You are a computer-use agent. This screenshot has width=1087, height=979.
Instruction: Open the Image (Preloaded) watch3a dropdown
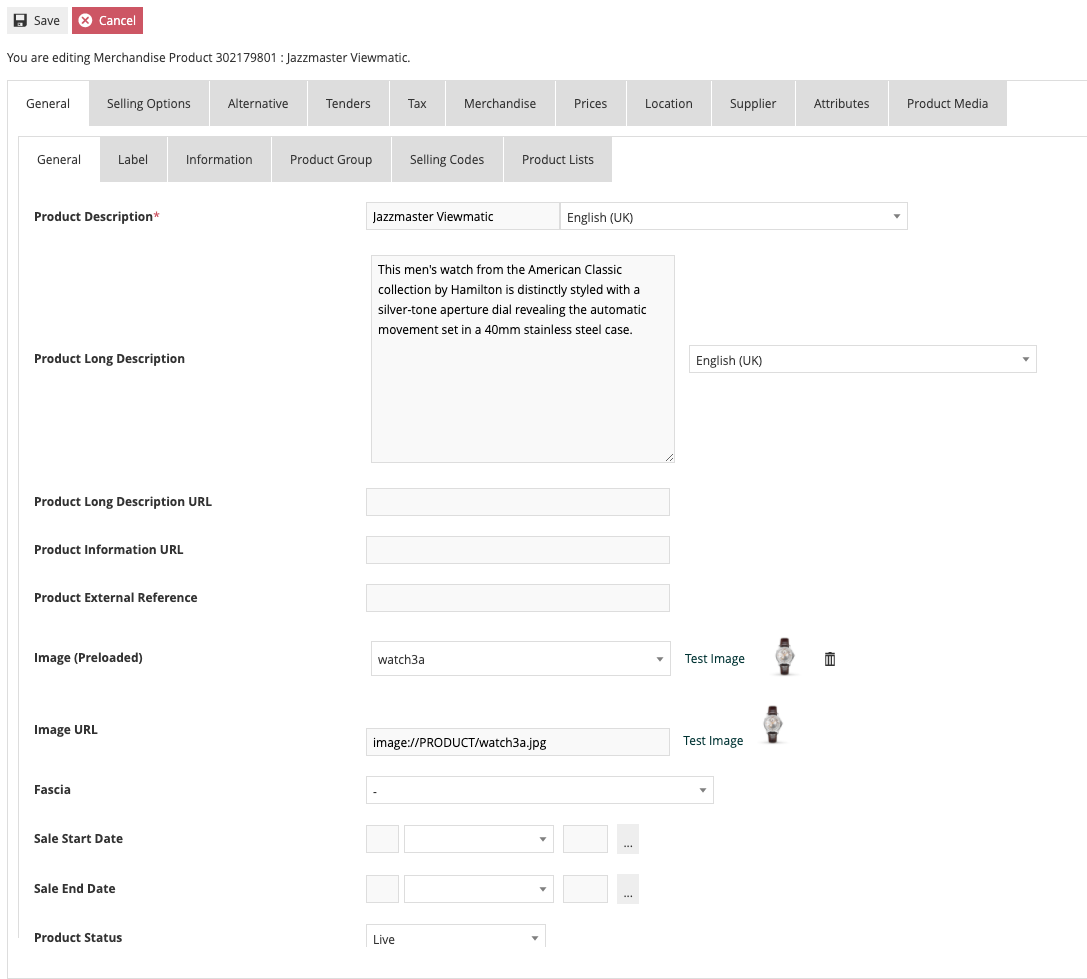[x=521, y=659]
